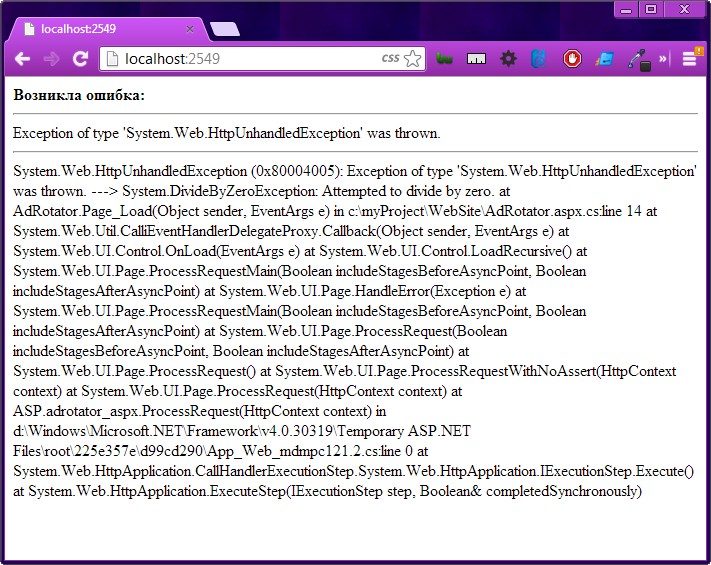Click the text 'System.DivideByZeroException'
The image size is (711, 565).
pyautogui.click(x=219, y=191)
